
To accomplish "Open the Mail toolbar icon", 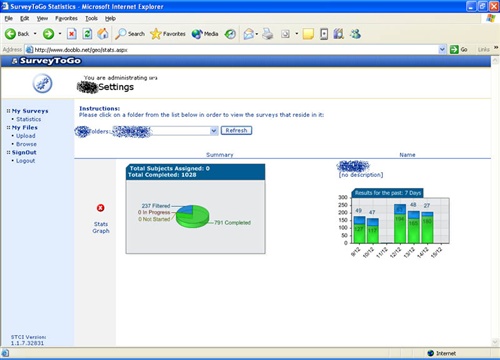I will tap(249, 34).
